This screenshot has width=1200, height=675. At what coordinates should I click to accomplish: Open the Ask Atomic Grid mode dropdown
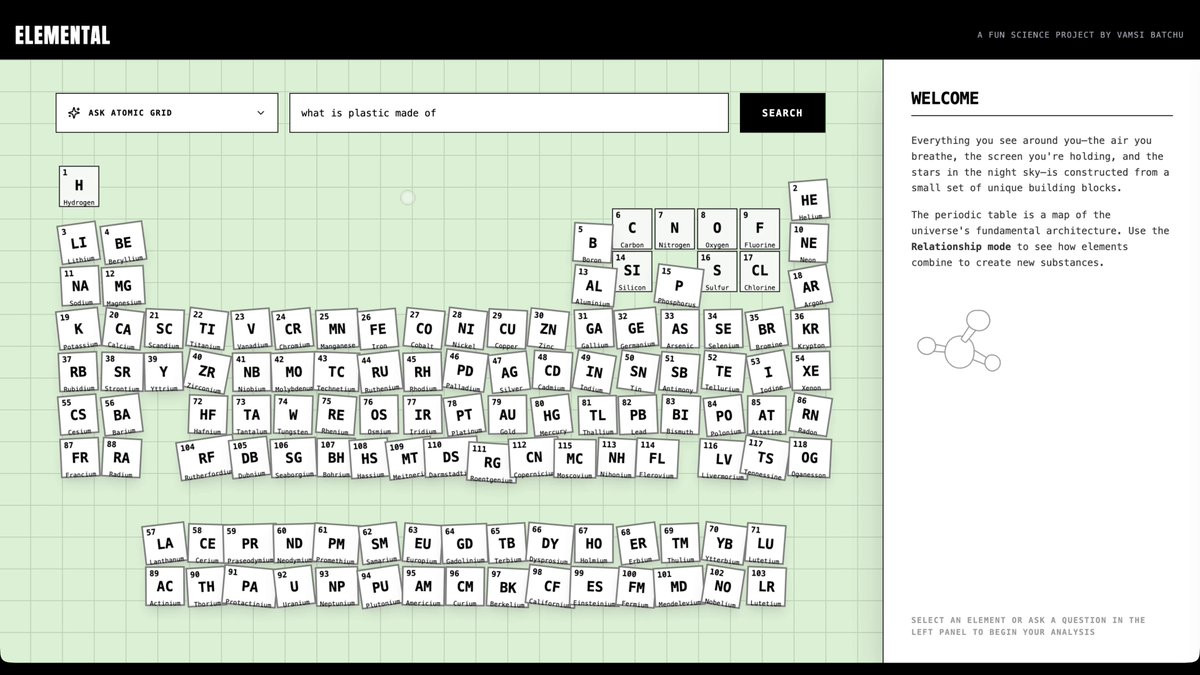coord(167,113)
